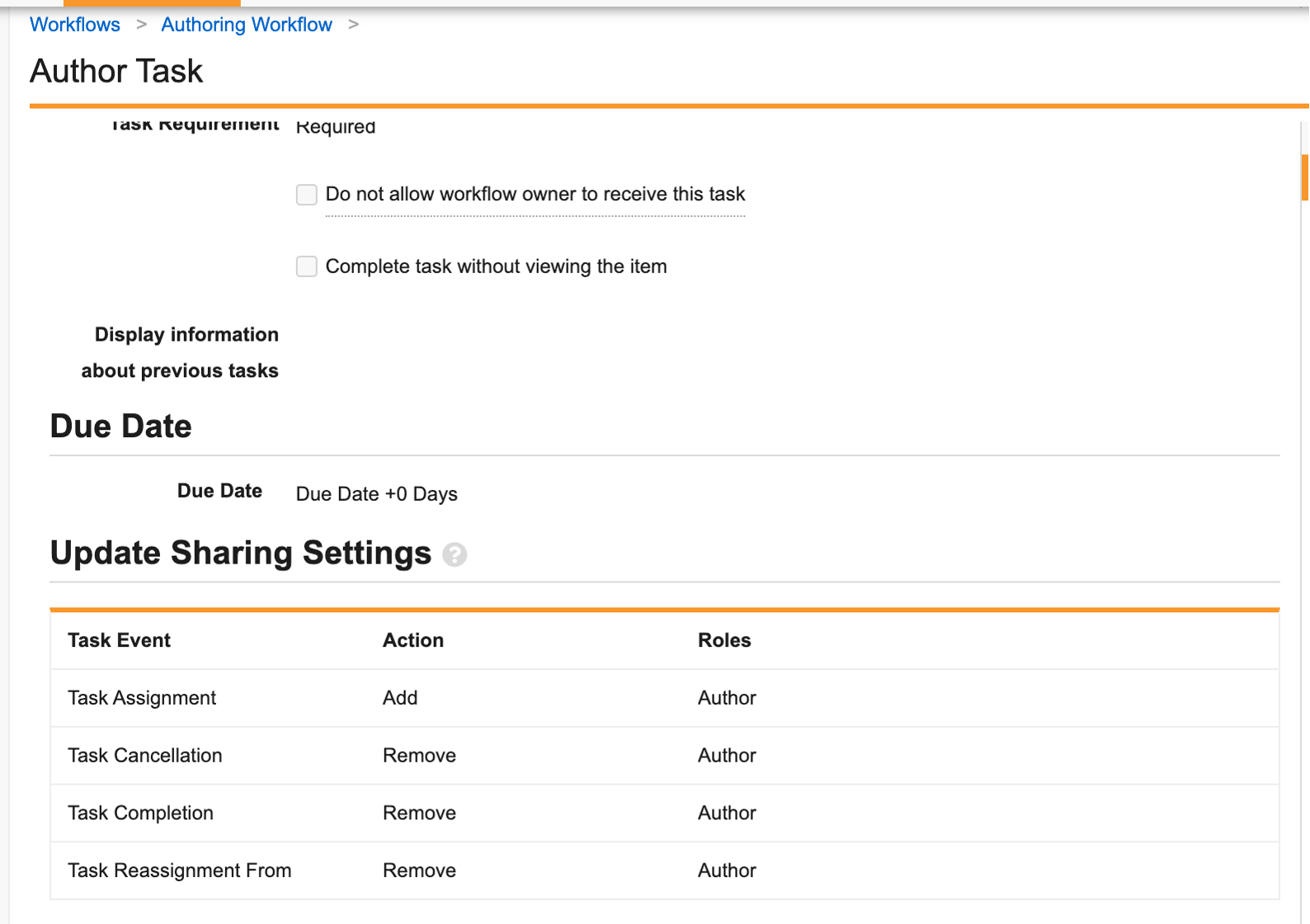Open the Workflows breadcrumb link

point(75,25)
